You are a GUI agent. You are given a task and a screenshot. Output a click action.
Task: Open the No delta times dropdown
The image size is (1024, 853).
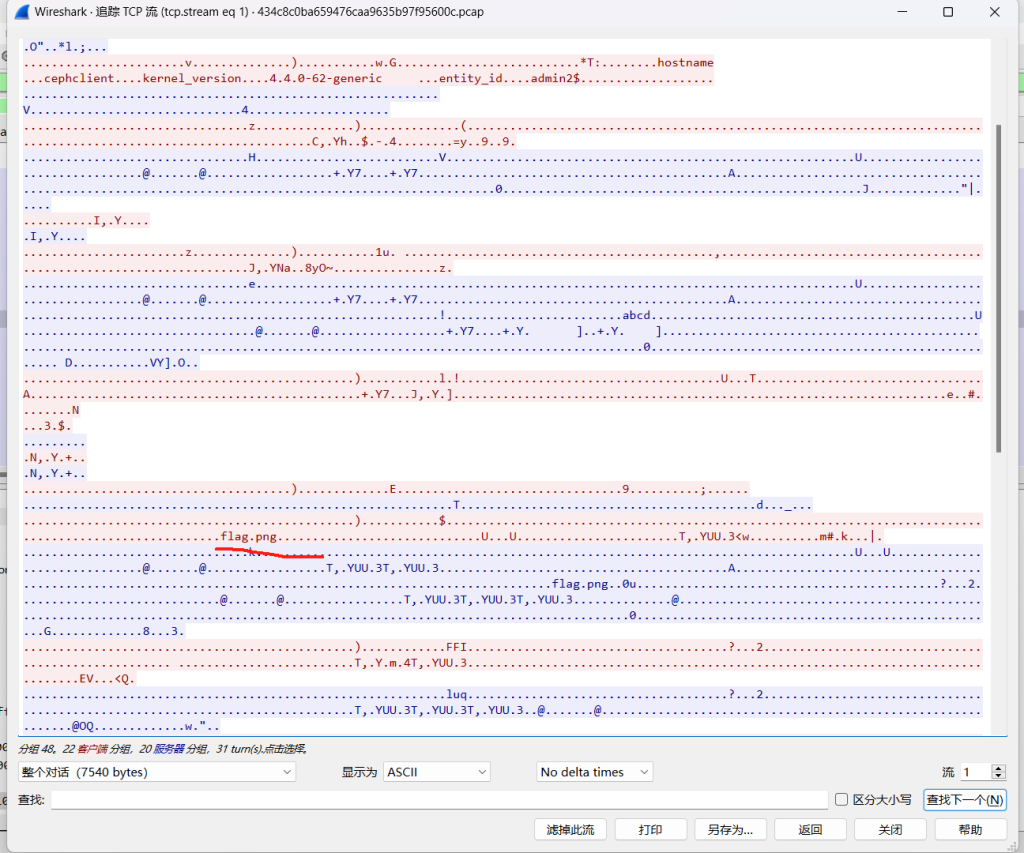(x=594, y=772)
